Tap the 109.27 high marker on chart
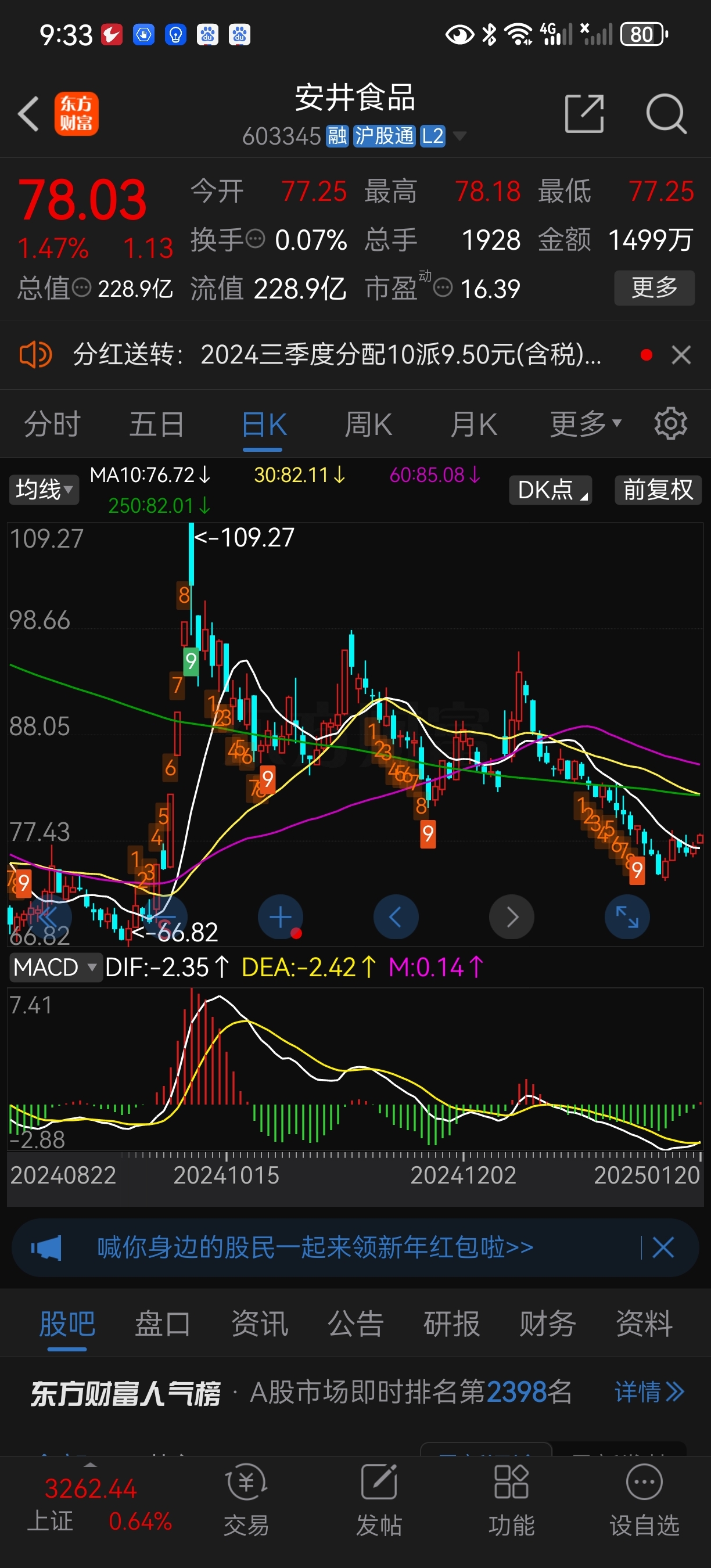This screenshot has height=1568, width=711. pyautogui.click(x=244, y=538)
